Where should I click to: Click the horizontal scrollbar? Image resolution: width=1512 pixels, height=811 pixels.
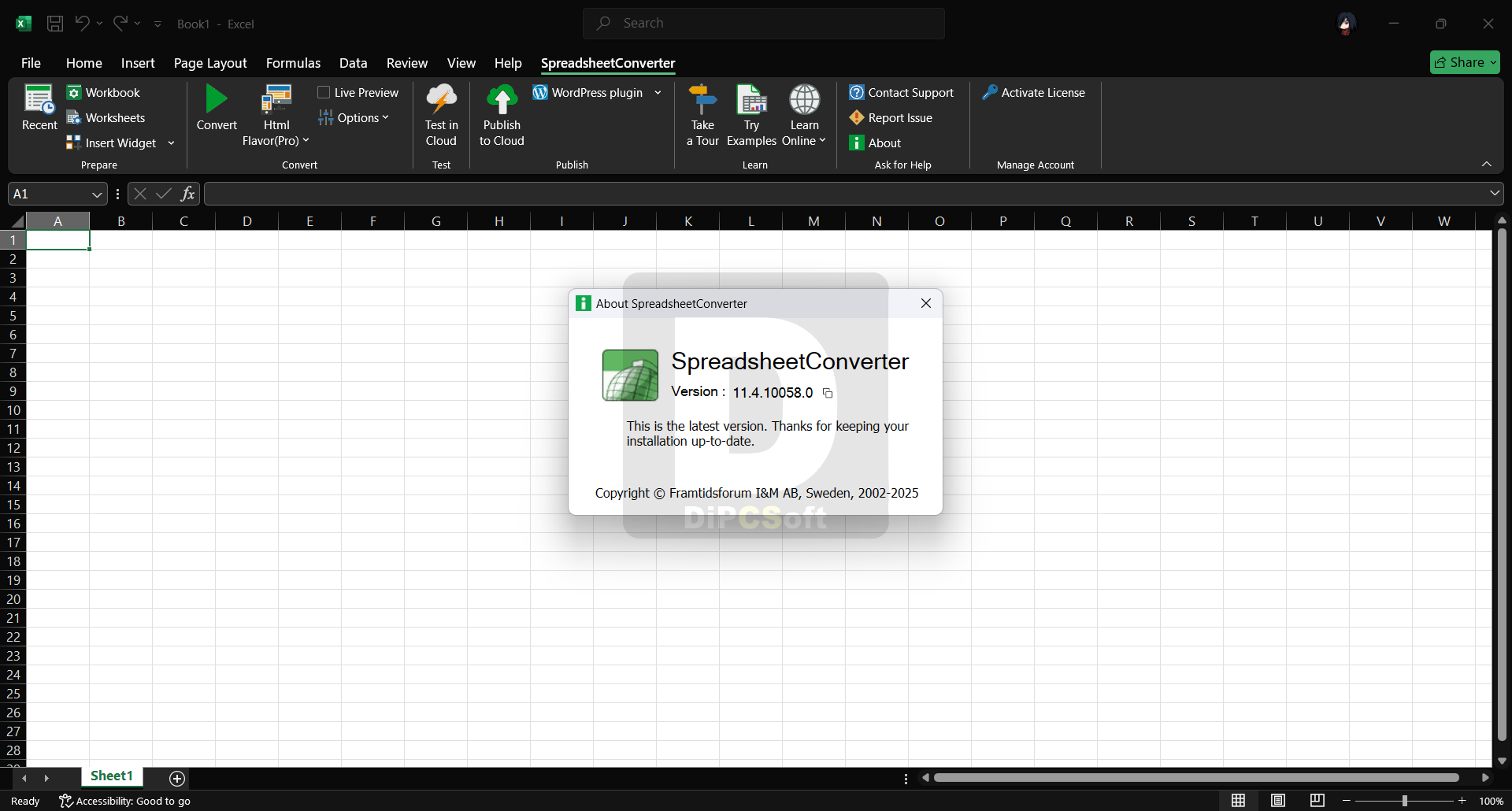coord(1196,778)
